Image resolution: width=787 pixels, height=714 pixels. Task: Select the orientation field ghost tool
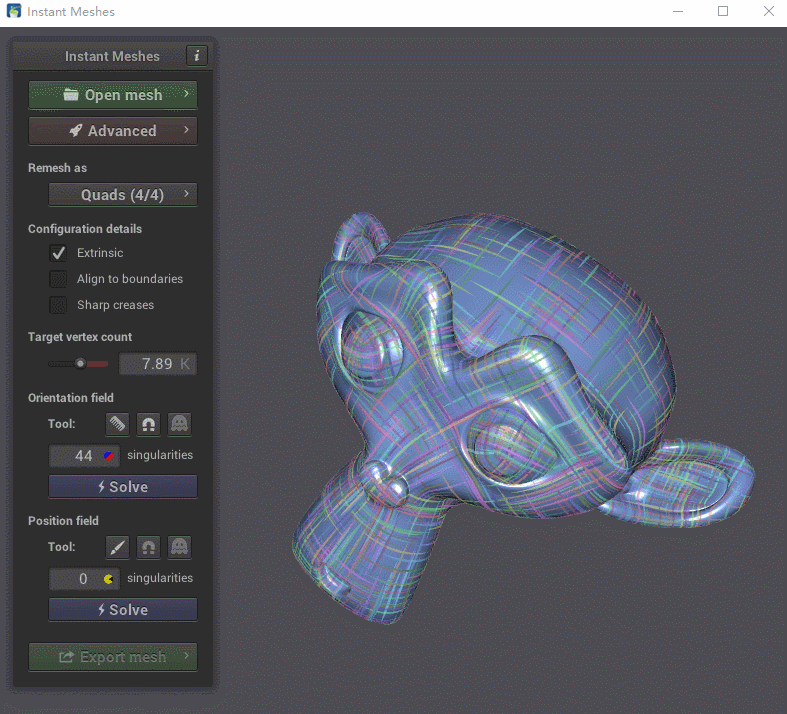(x=179, y=424)
